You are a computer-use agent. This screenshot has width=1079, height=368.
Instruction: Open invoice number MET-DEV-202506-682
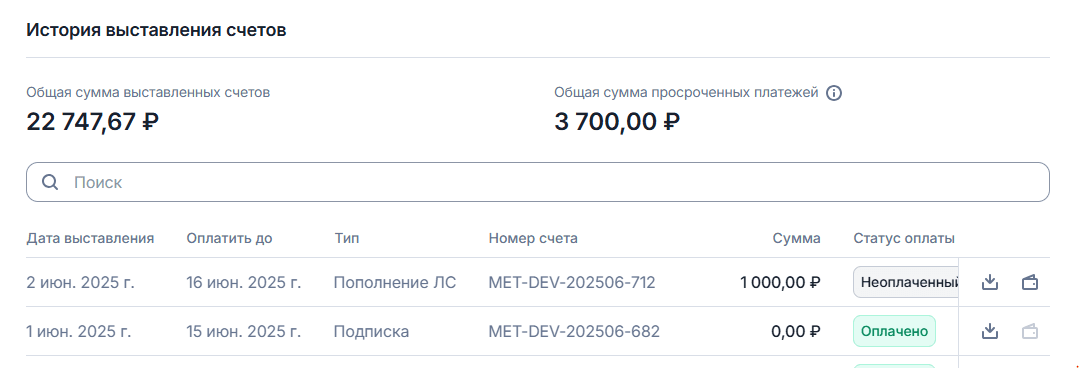click(574, 332)
